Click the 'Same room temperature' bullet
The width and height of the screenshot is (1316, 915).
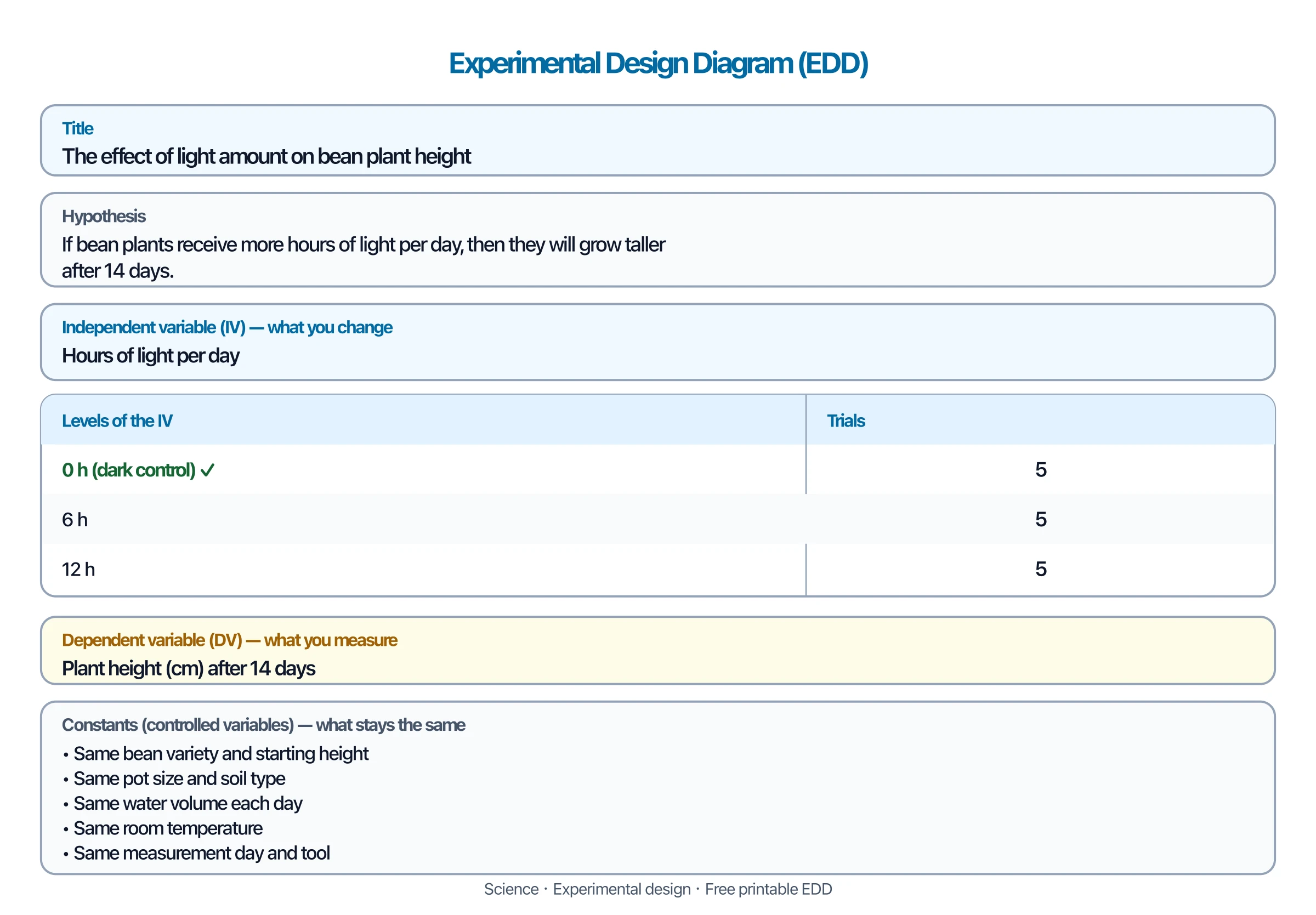(162, 828)
